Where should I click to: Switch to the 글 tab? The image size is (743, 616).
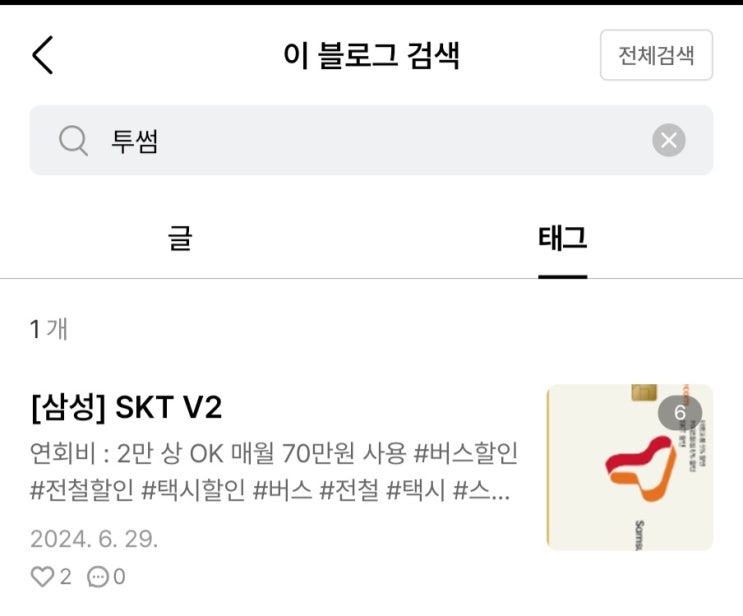point(180,238)
